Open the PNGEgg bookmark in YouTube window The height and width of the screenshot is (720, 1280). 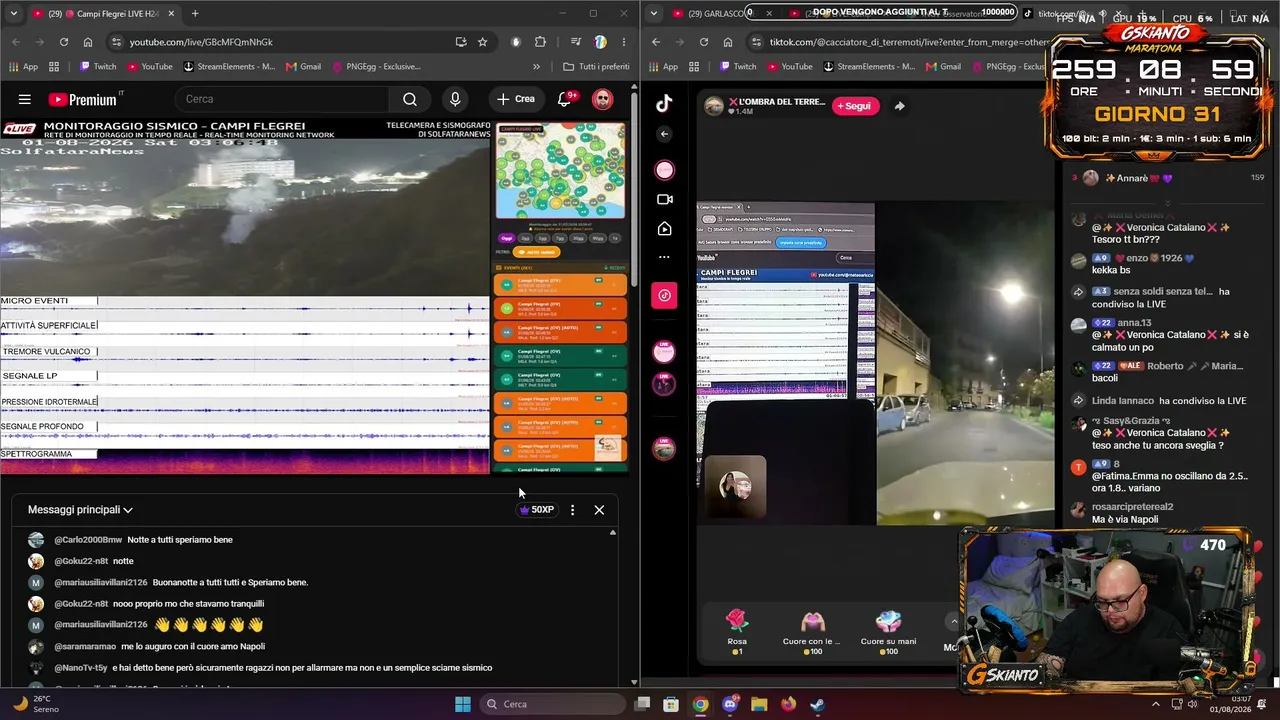pos(375,67)
